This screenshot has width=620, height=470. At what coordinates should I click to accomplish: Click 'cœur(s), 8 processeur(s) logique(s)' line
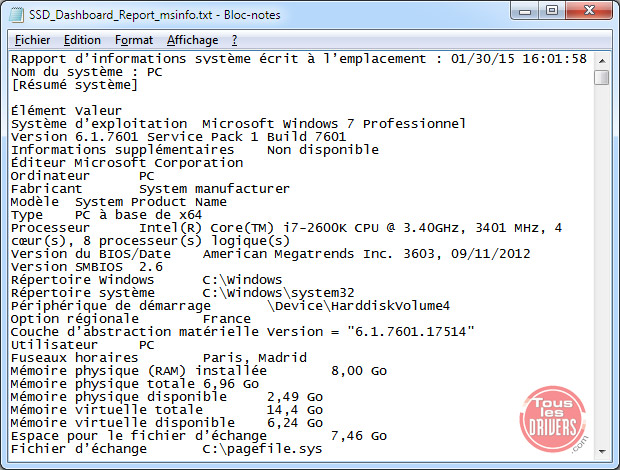coord(150,241)
